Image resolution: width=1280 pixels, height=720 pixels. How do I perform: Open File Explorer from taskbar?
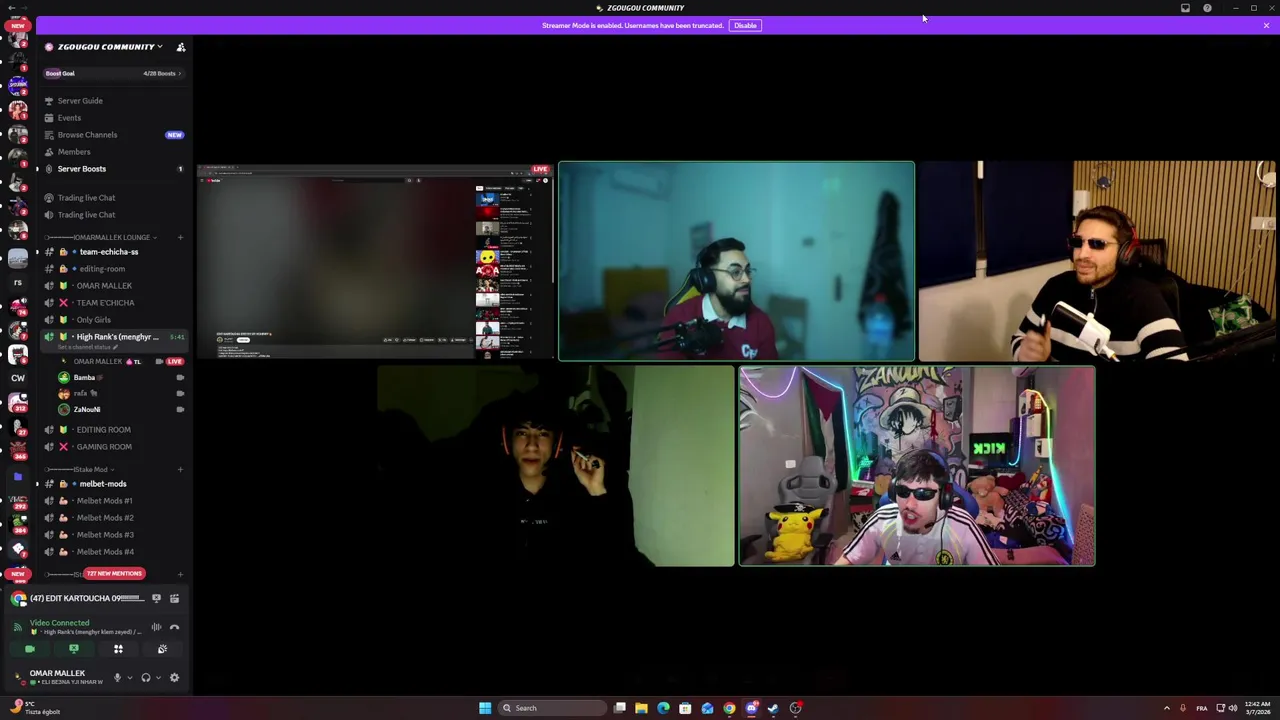tap(641, 708)
